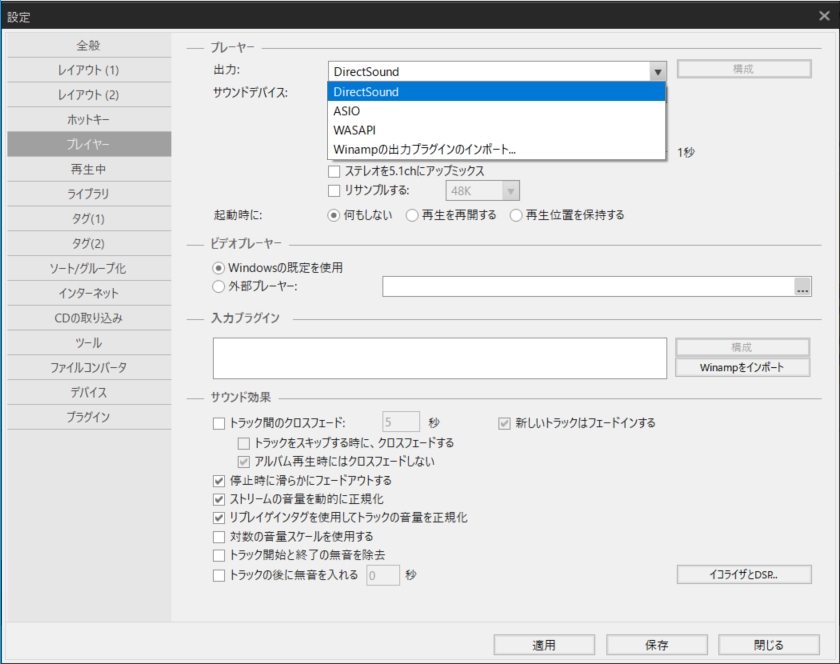840x664 pixels.
Task: Choose 再生位置を保持する startup behavior
Action: [516, 213]
